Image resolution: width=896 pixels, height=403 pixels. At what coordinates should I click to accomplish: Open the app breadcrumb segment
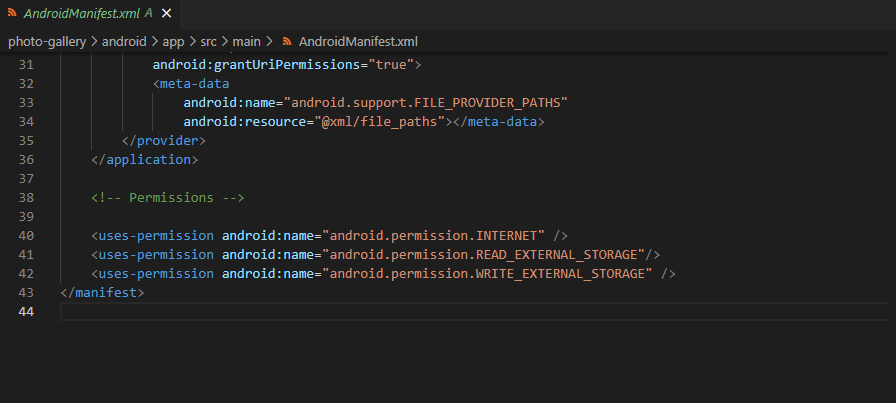173,42
